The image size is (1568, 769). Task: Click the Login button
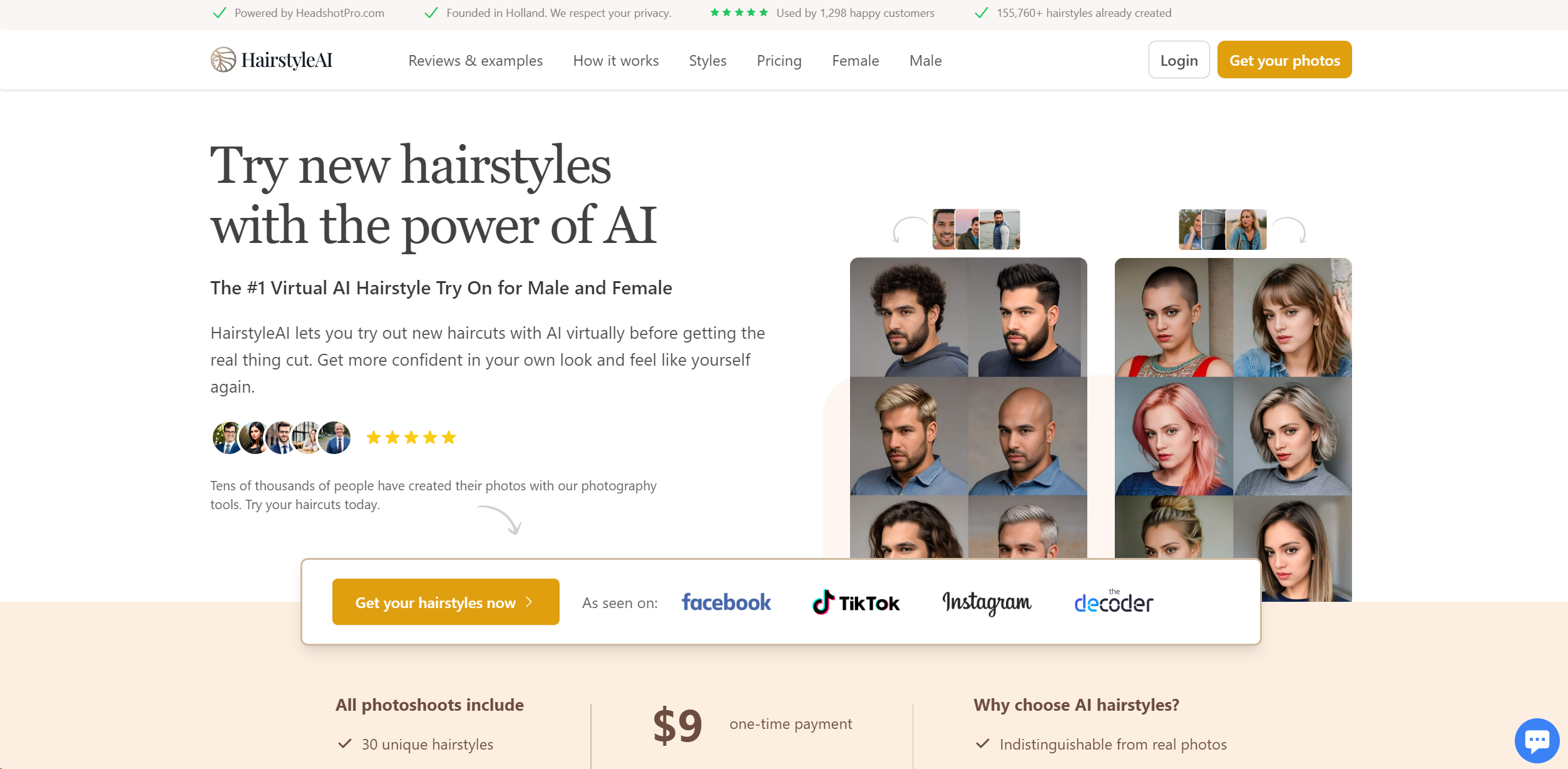1178,60
